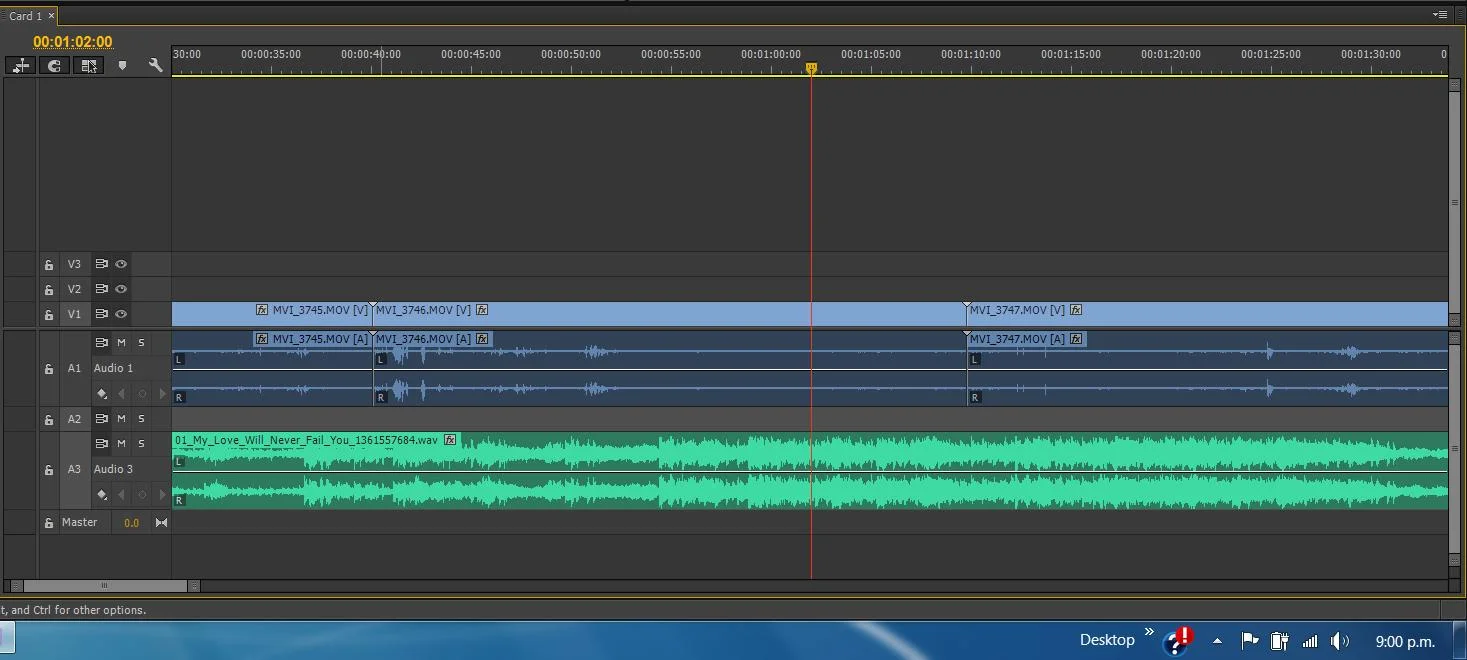The height and width of the screenshot is (660, 1467).
Task: Click fx badge on the wav audio clip
Action: point(450,440)
